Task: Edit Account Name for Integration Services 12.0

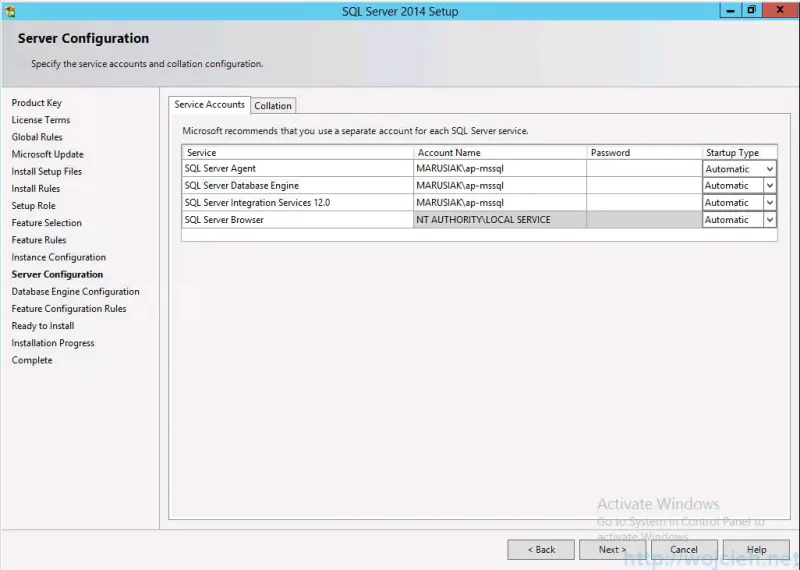Action: [500, 203]
